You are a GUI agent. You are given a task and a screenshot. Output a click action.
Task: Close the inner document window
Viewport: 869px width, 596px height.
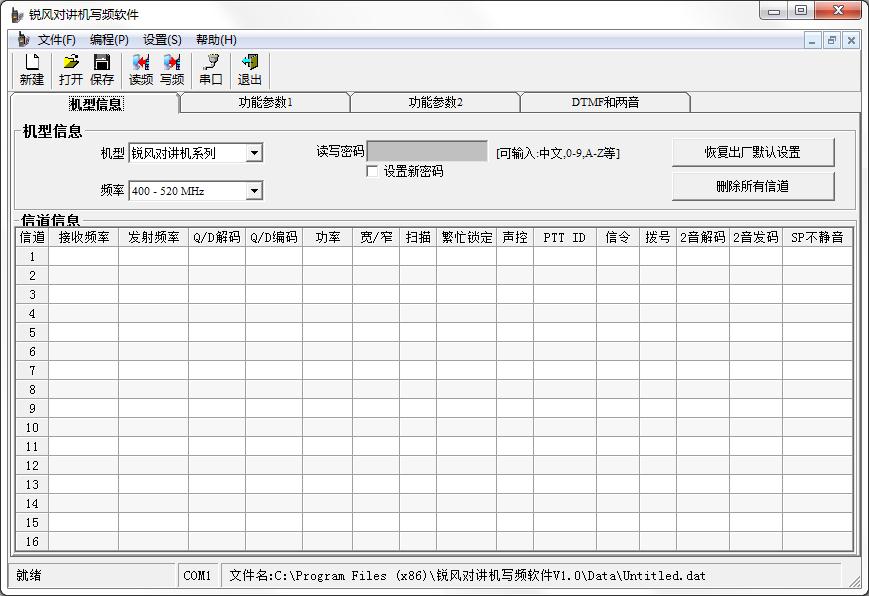point(851,40)
